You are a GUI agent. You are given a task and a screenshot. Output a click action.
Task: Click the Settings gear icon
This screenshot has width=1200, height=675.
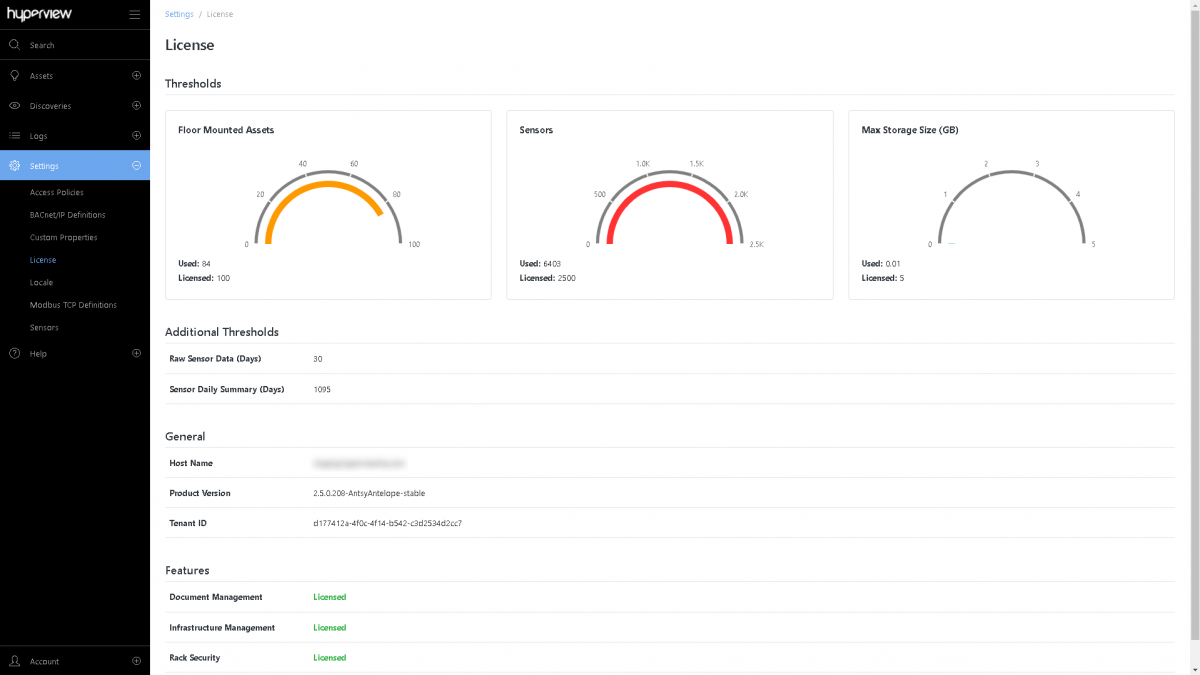pyautogui.click(x=14, y=165)
